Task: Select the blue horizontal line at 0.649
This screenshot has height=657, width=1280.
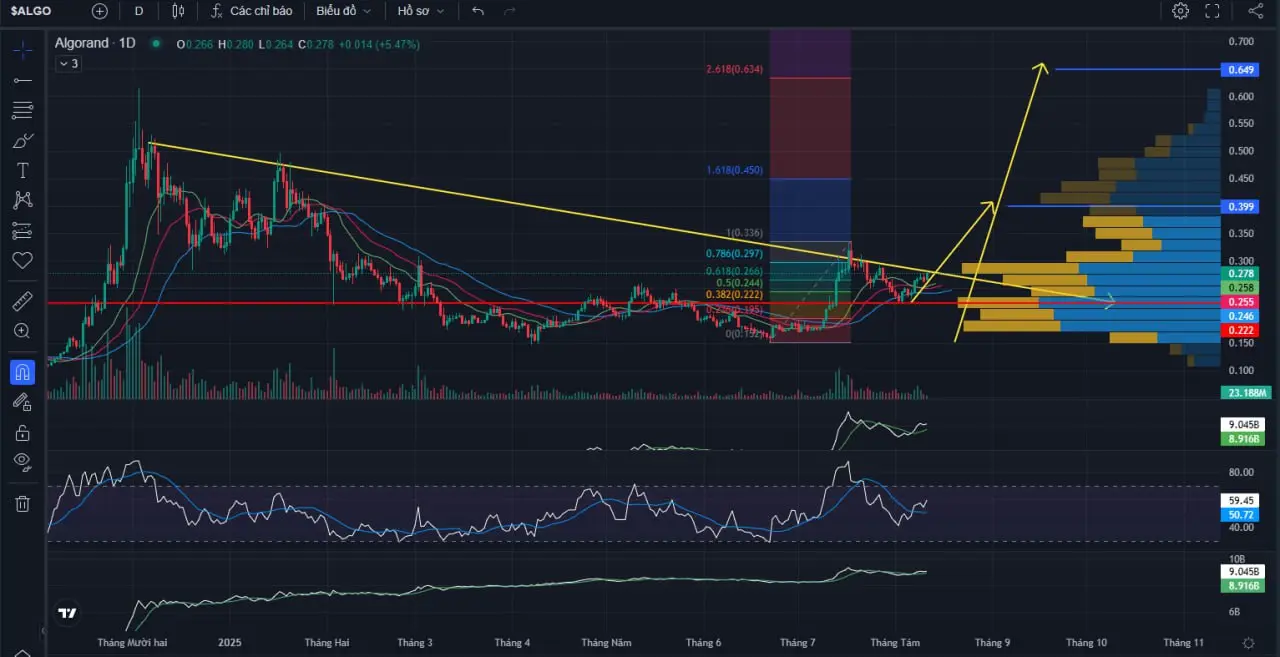Action: click(1137, 69)
